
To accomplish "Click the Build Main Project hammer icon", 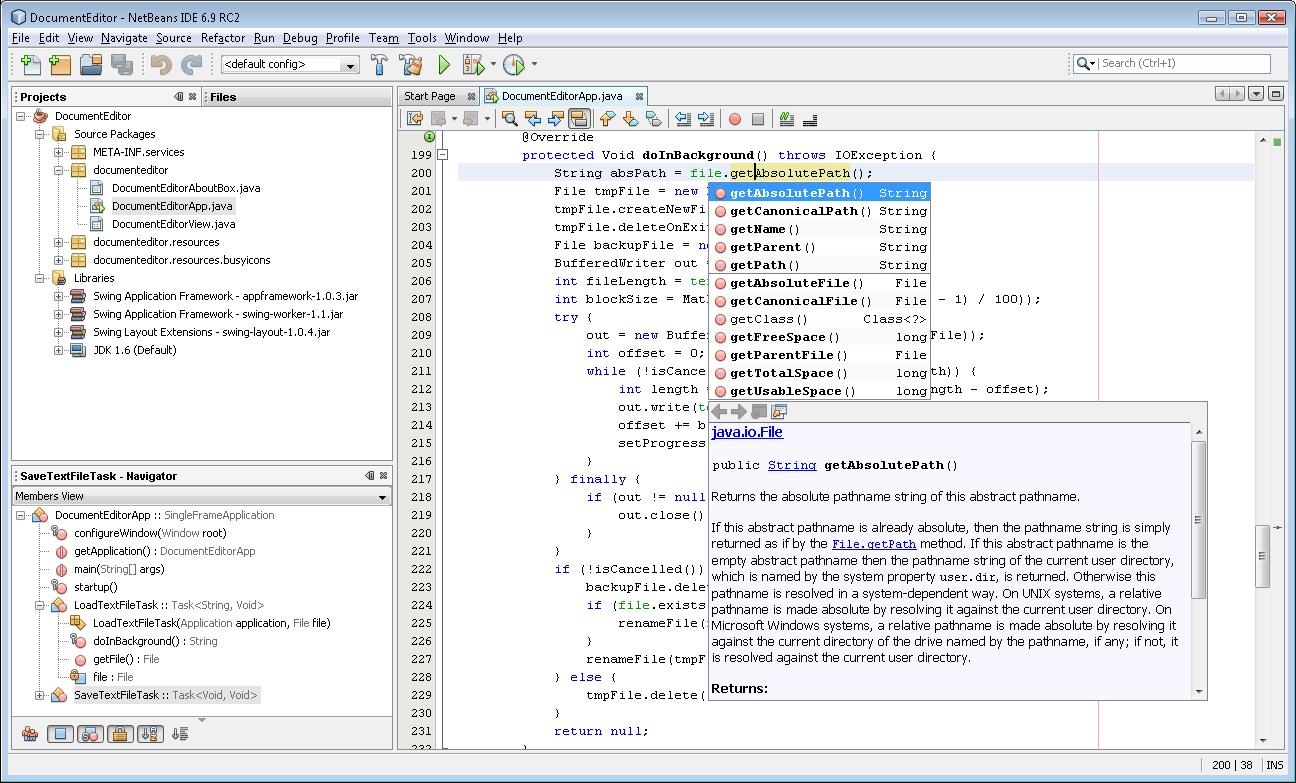I will tap(379, 65).
